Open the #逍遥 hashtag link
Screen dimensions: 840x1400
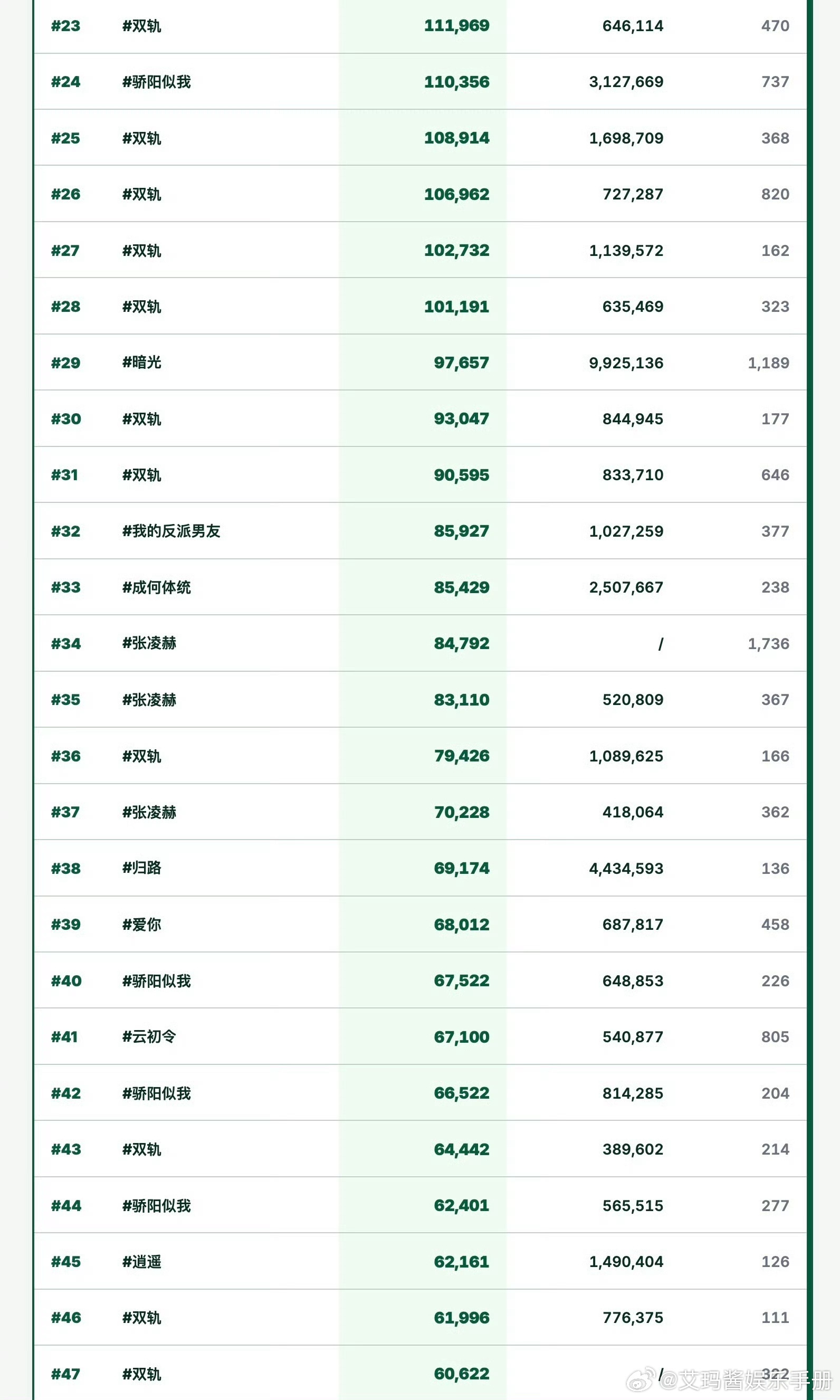[x=141, y=1261]
